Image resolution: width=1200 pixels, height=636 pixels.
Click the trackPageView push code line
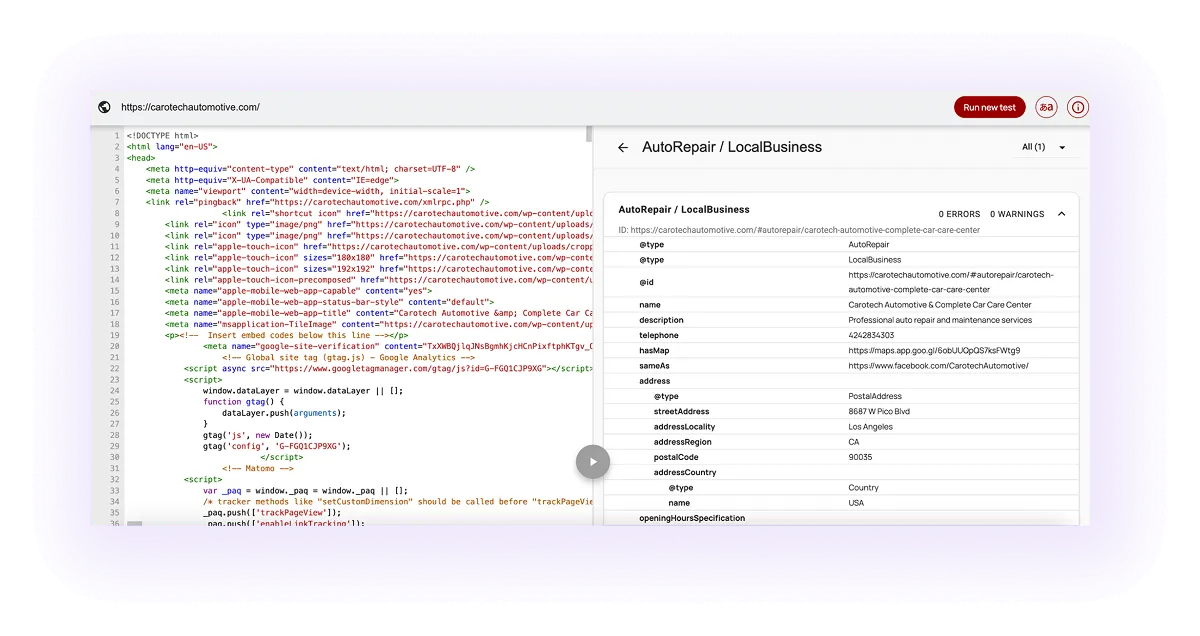click(272, 513)
